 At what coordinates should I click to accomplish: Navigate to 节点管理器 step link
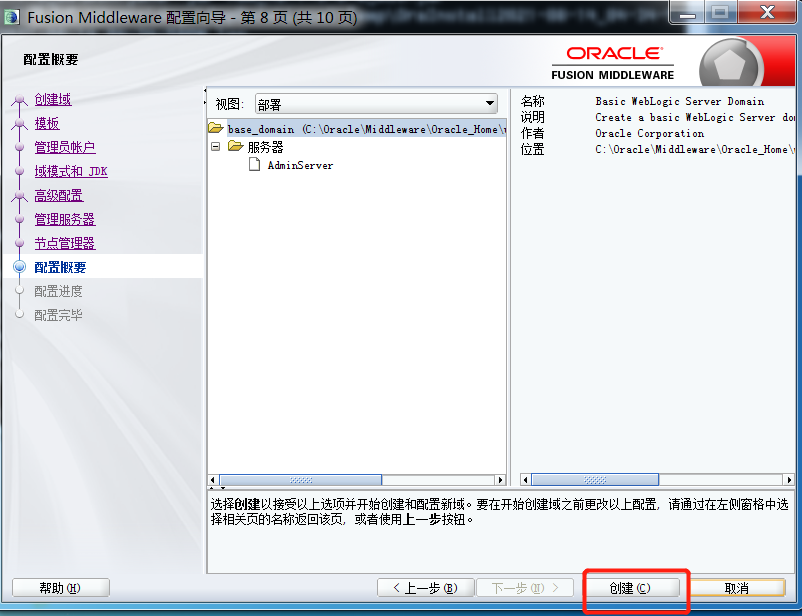(65, 244)
